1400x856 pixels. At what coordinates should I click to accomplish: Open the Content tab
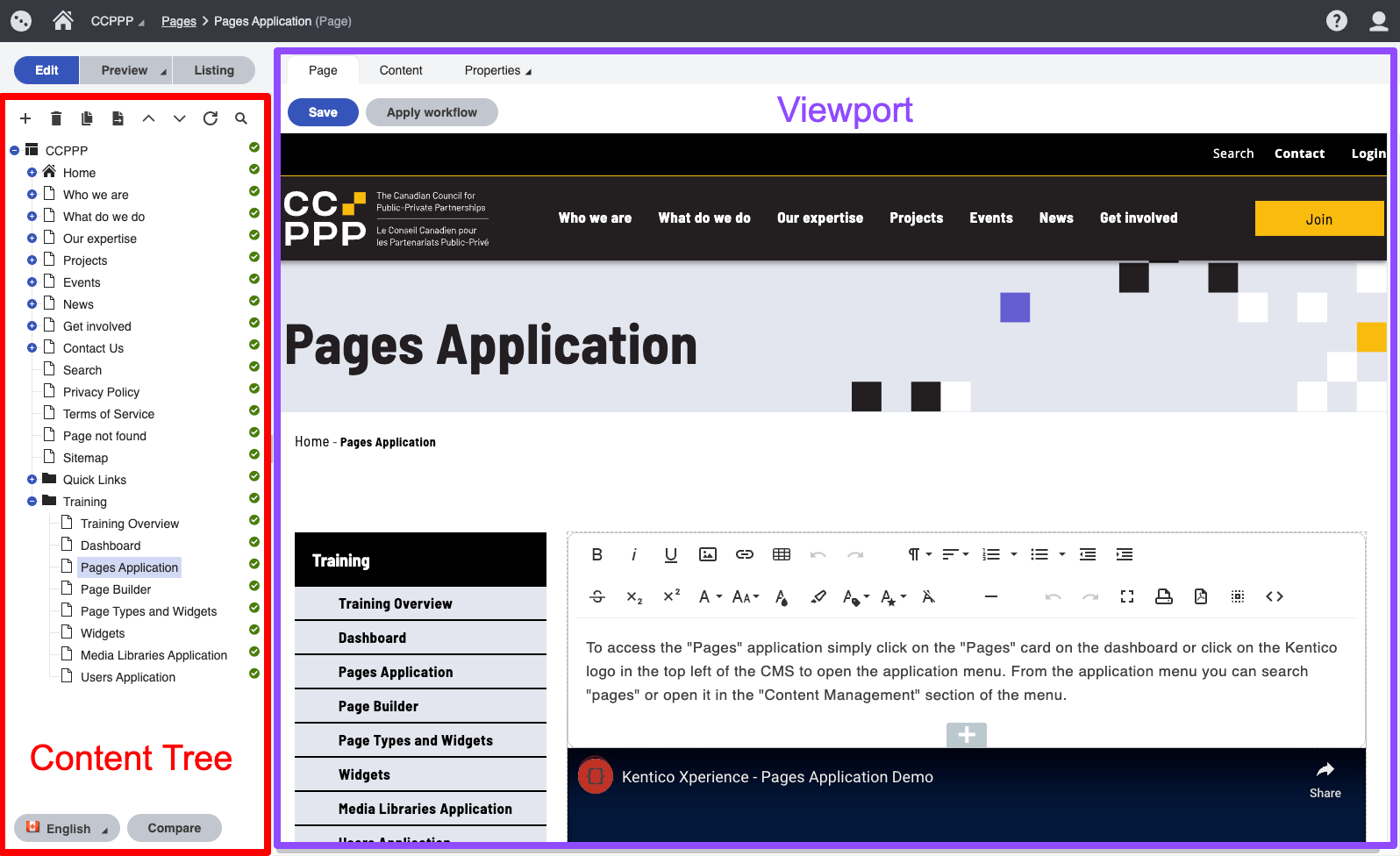pos(401,70)
